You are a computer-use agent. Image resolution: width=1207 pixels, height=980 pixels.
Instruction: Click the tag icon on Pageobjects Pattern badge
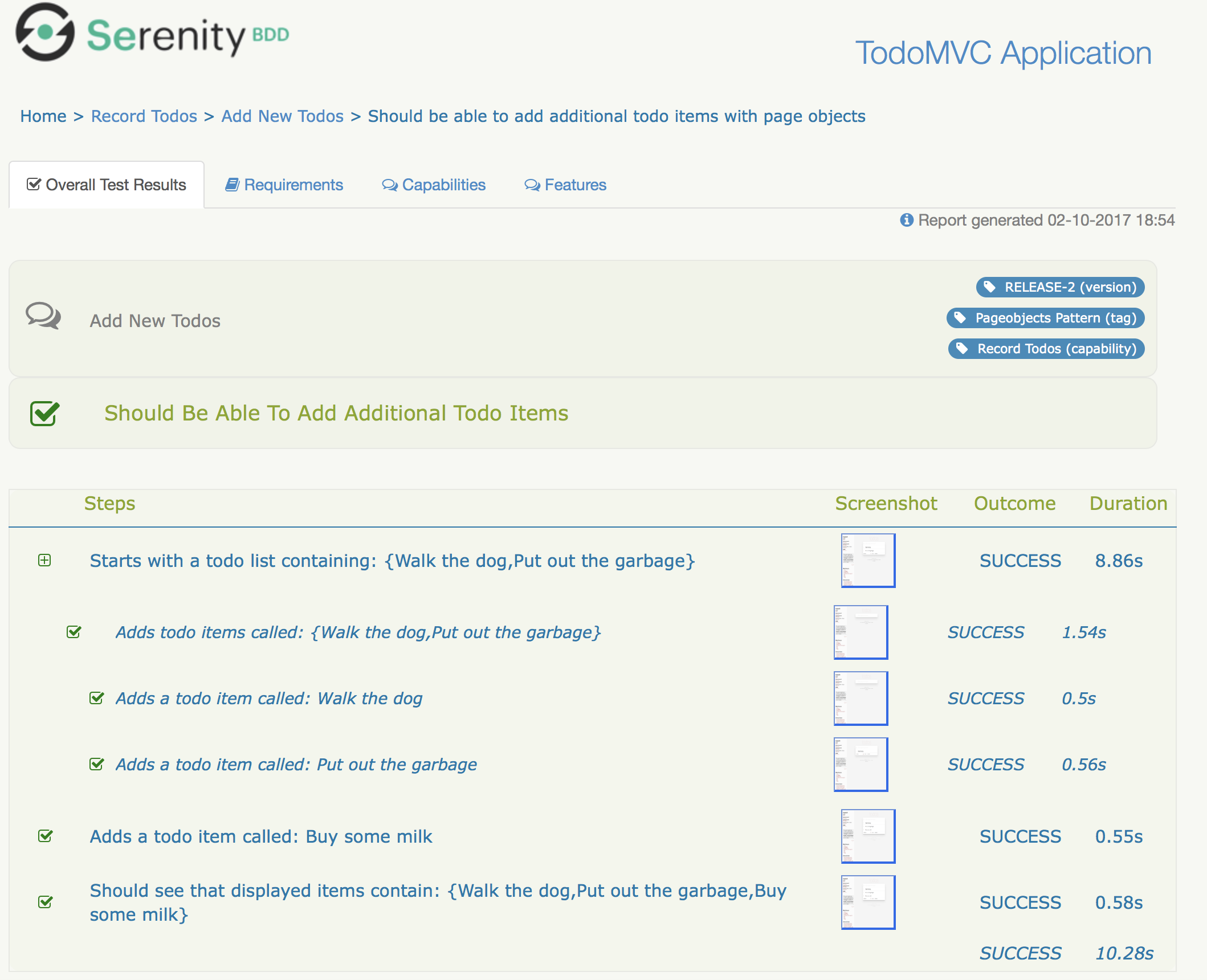click(960, 318)
